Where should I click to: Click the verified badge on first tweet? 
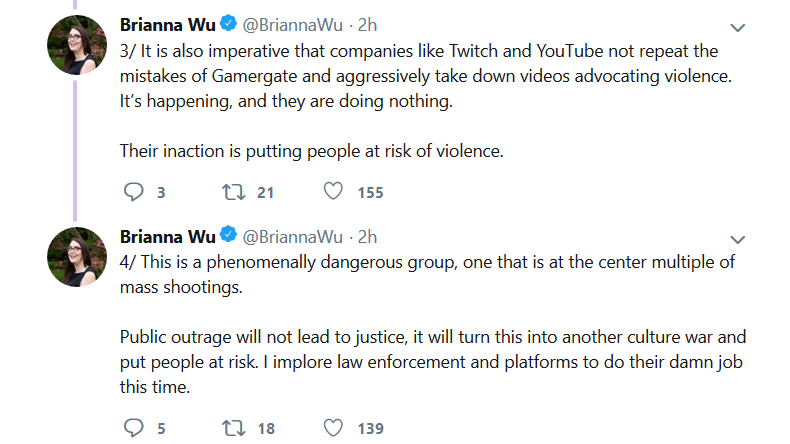(229, 23)
